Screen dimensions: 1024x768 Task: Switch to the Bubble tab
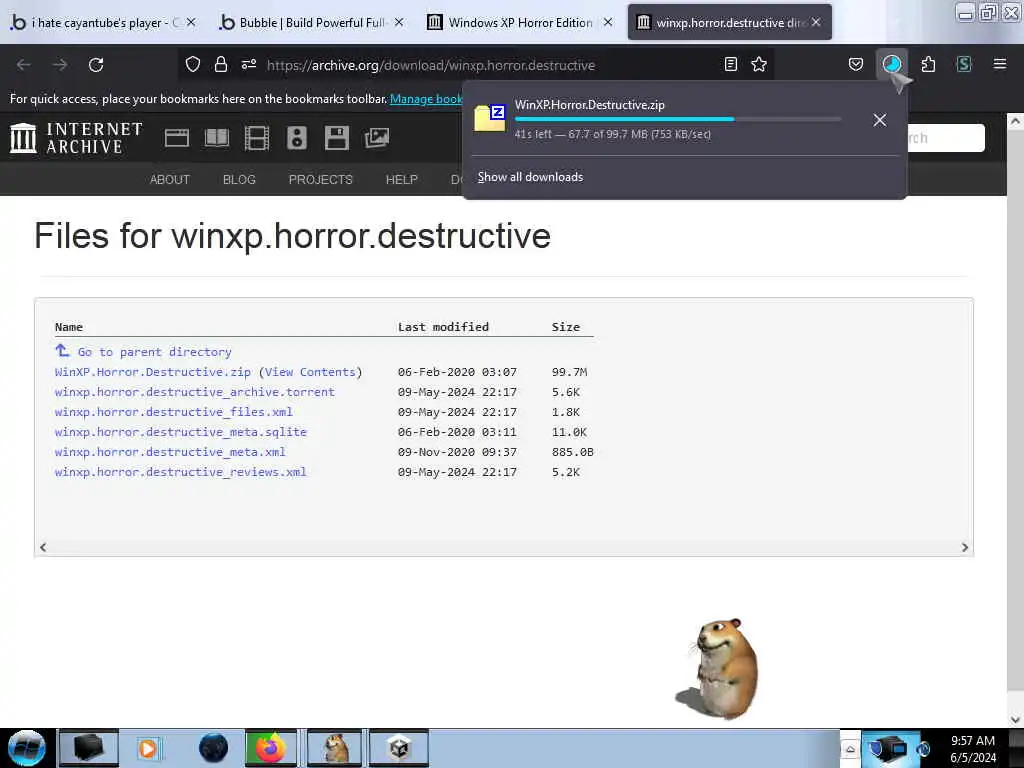coord(311,23)
